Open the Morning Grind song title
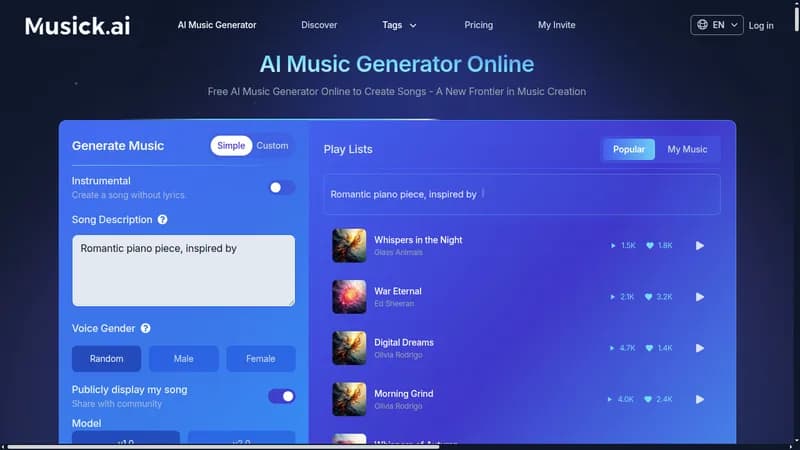Viewport: 800px width, 450px height. pos(404,393)
